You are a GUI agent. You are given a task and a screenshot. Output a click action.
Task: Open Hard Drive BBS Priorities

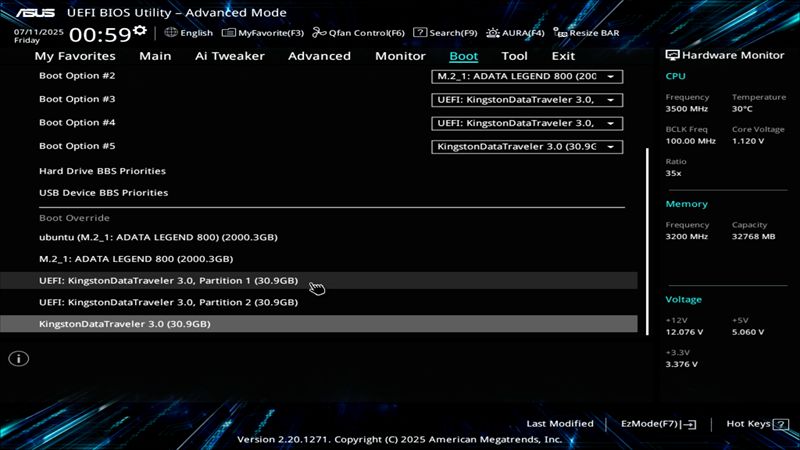click(x=102, y=171)
